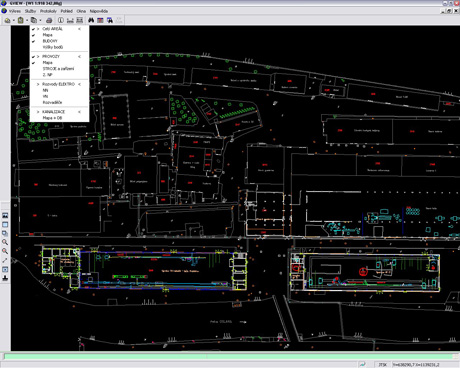Select the first magnifier zoom tool

pyautogui.click(x=5, y=242)
